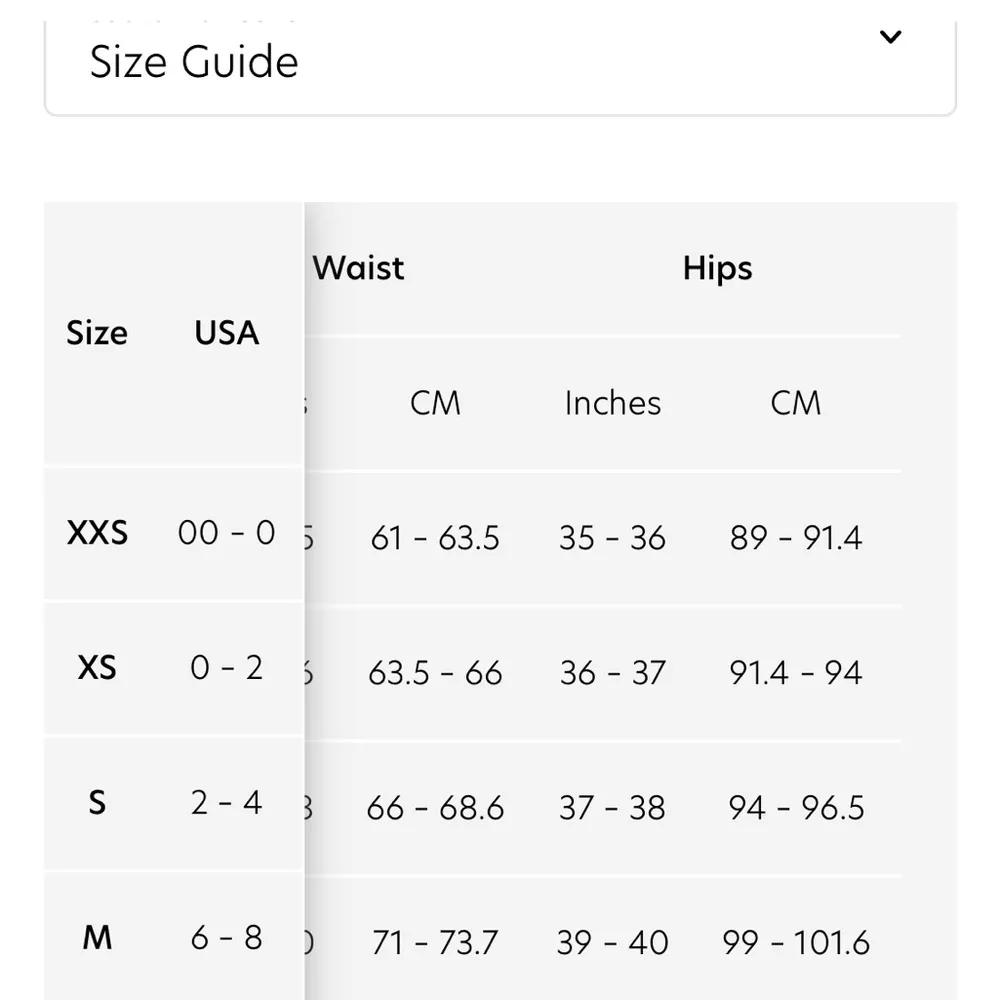
Task: Click the Size Guide dropdown title
Action: [x=194, y=62]
